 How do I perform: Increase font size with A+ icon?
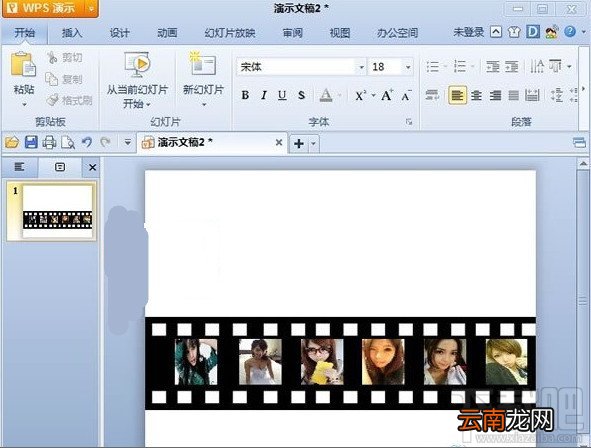click(387, 95)
